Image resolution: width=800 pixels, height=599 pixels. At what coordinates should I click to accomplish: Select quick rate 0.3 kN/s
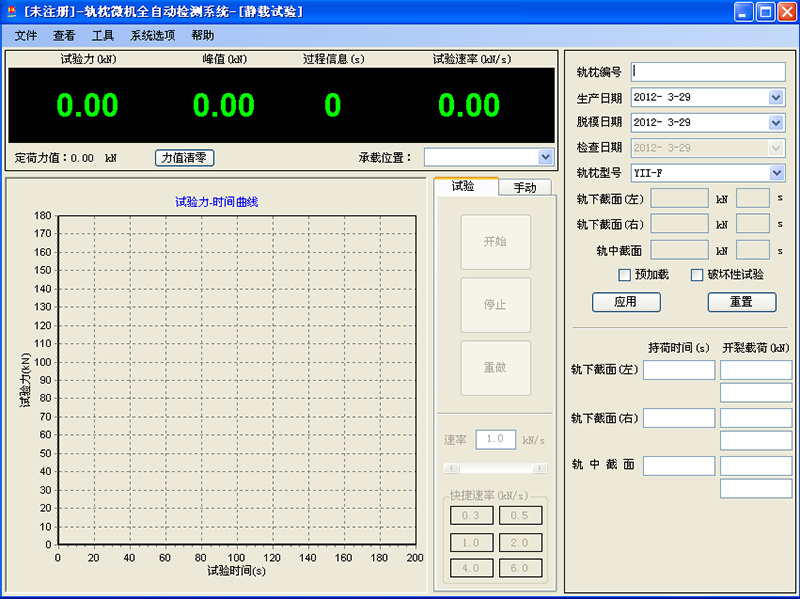pos(471,515)
